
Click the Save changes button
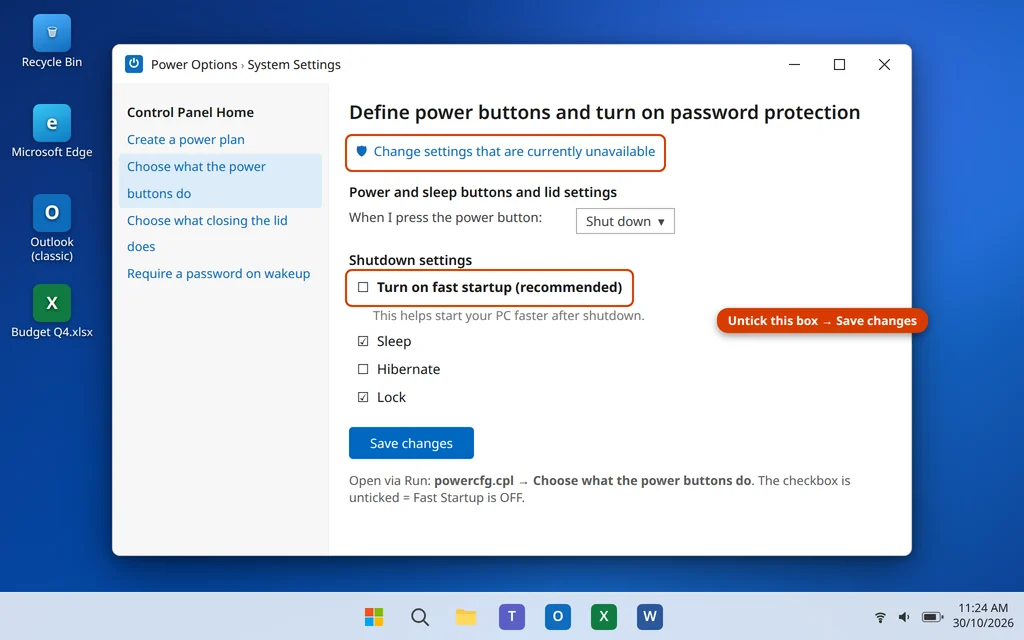(x=411, y=443)
